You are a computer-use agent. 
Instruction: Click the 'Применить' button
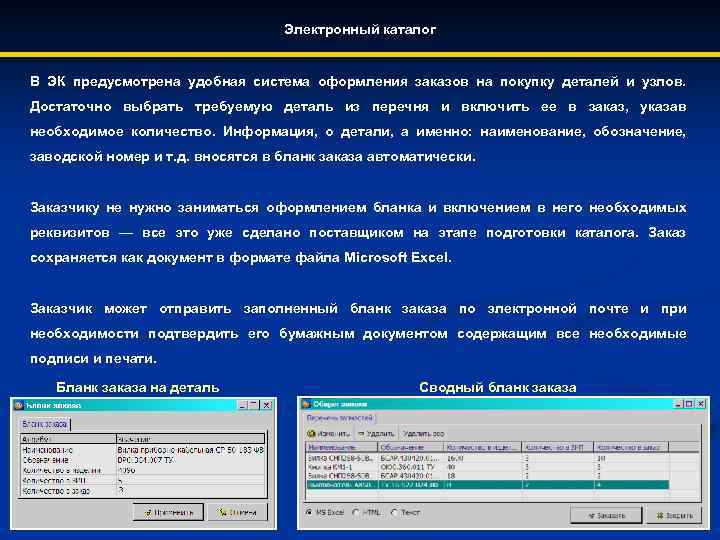pyautogui.click(x=168, y=512)
